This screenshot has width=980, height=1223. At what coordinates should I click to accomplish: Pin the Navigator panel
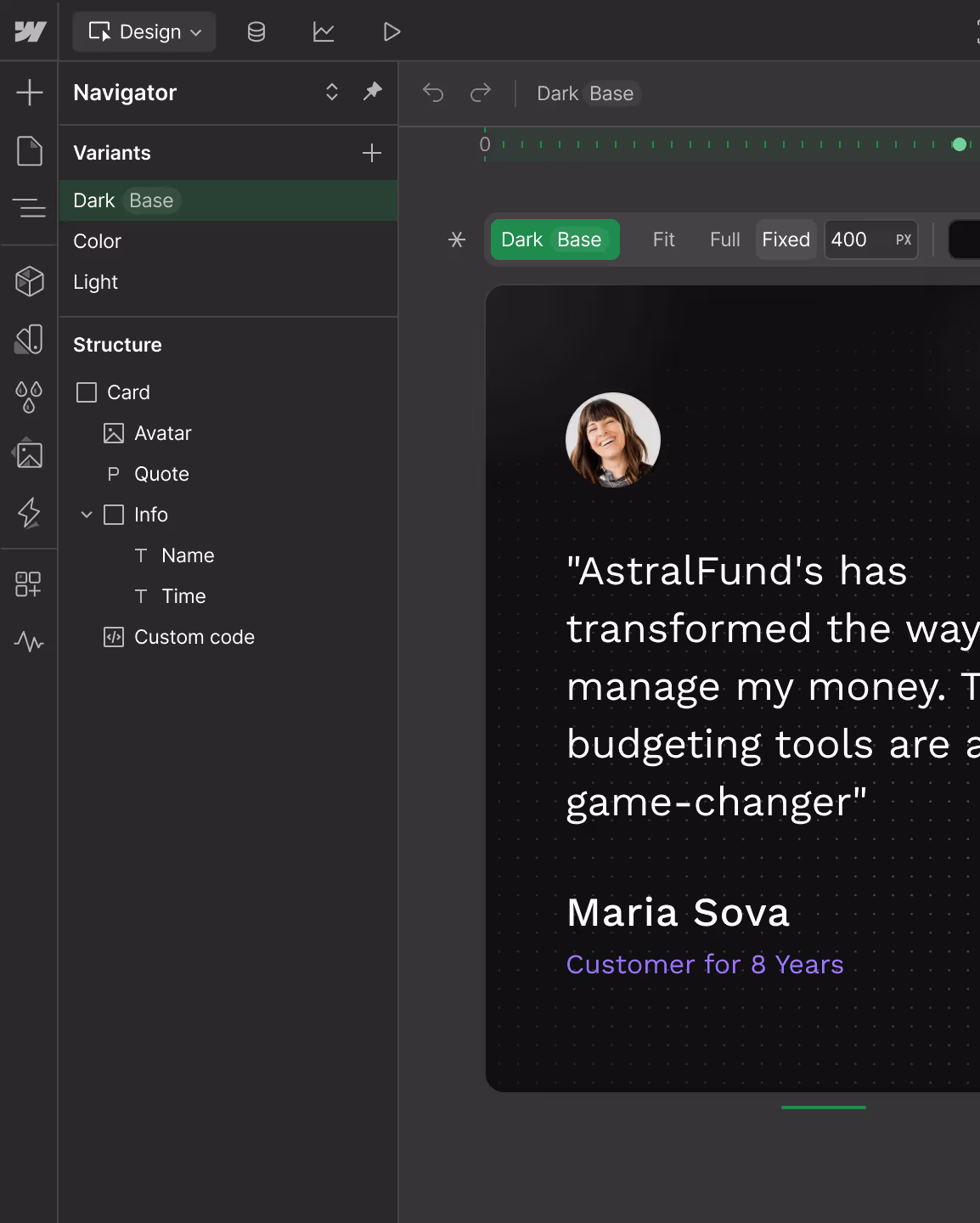coord(372,92)
